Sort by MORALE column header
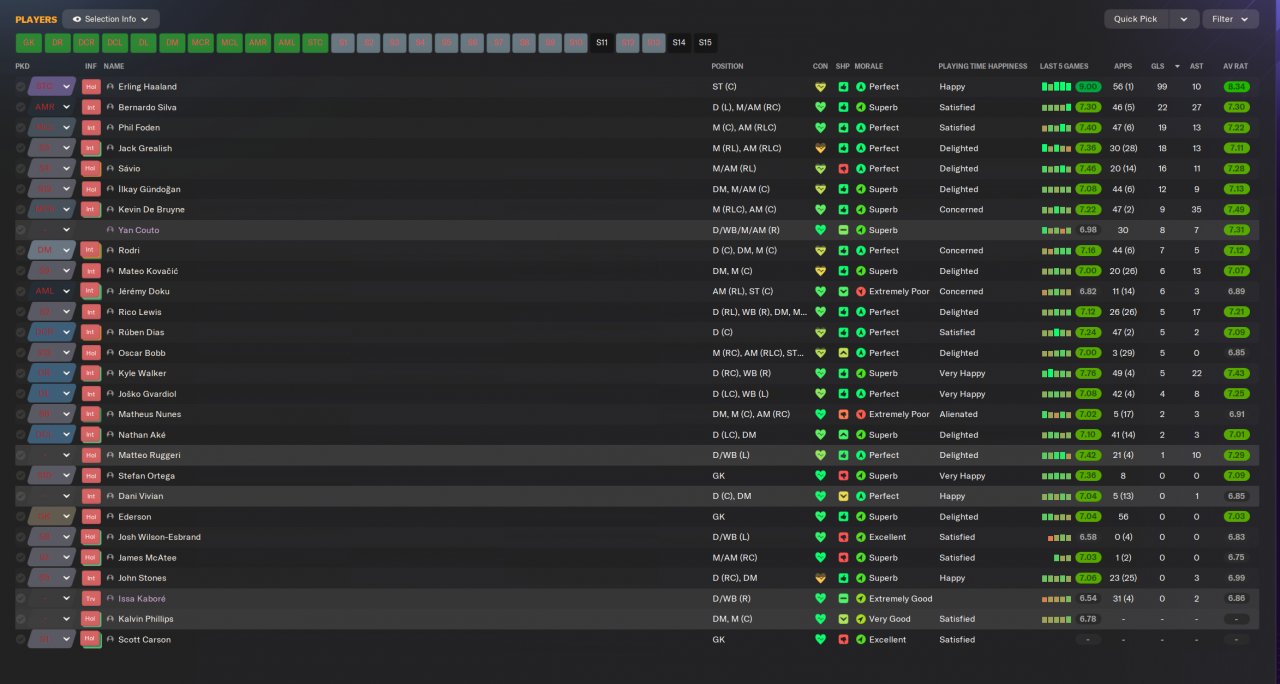1280x684 pixels. pyautogui.click(x=870, y=66)
